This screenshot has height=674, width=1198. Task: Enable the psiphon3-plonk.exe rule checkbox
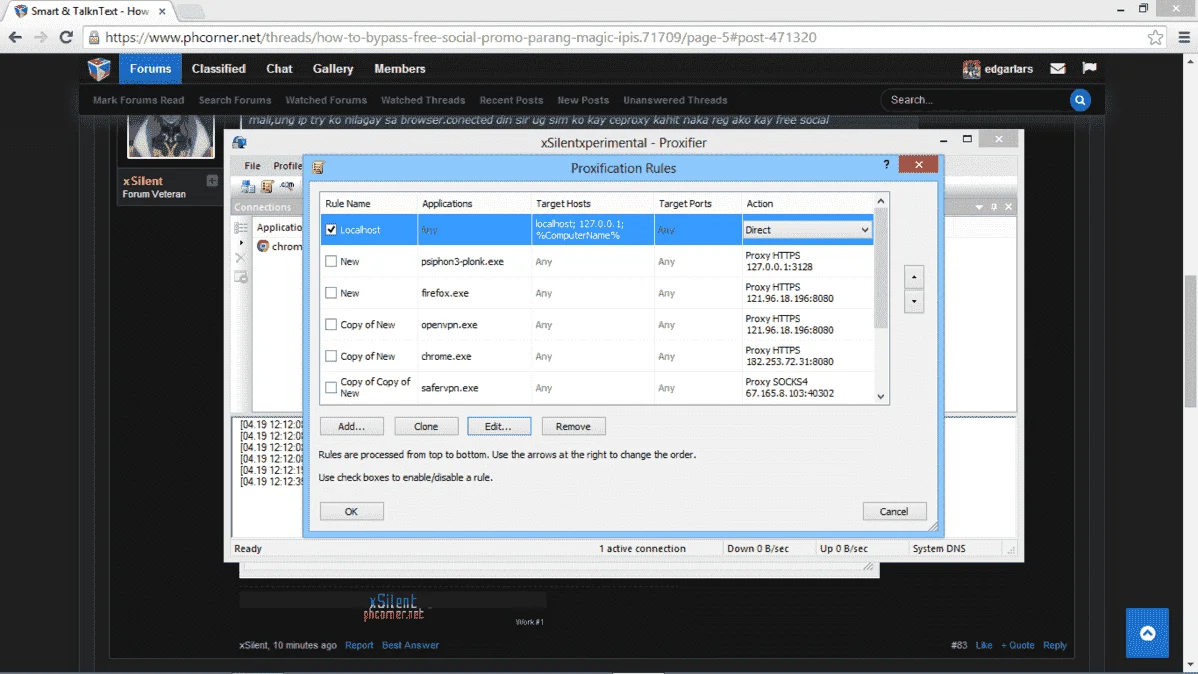(x=331, y=261)
